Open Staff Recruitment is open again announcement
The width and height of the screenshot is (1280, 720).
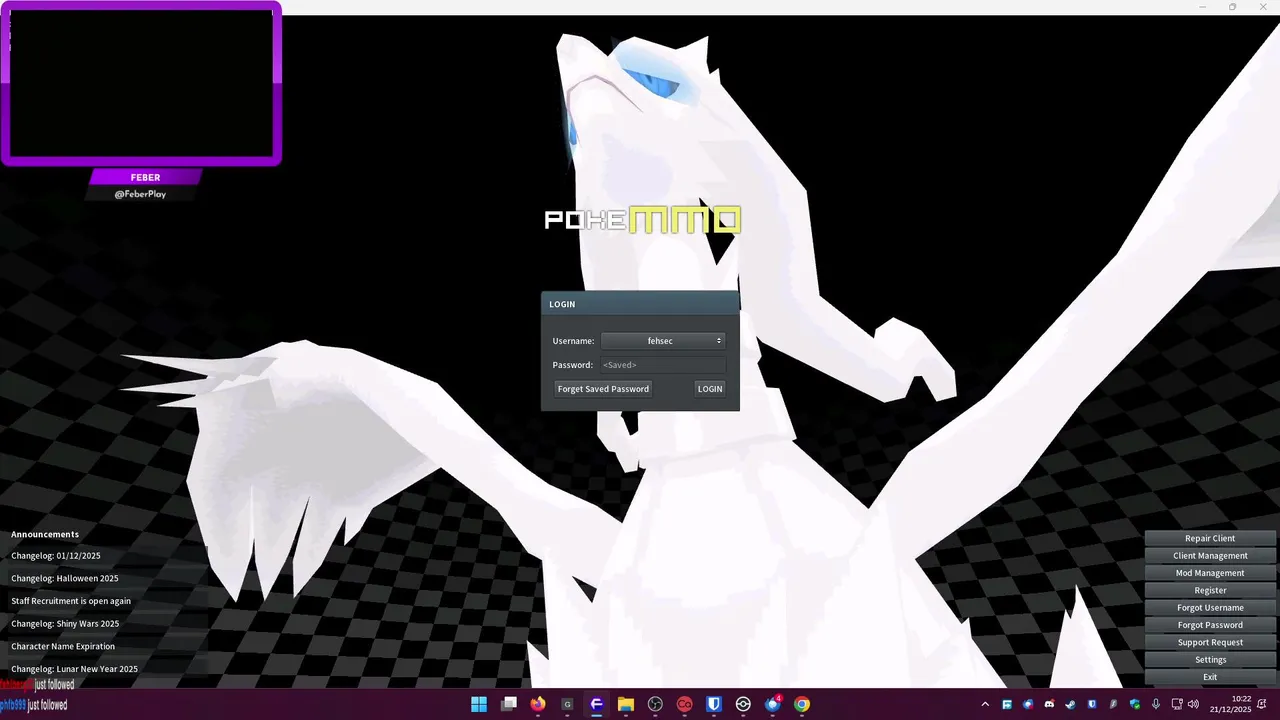[71, 601]
